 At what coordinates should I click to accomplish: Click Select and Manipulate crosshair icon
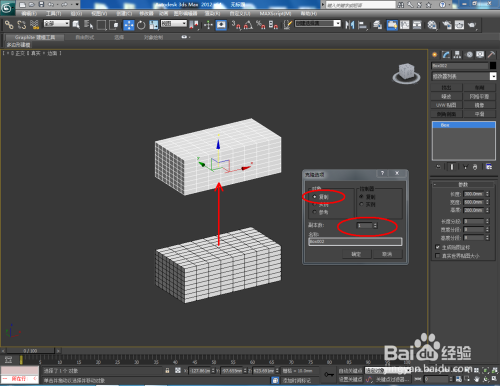click(x=208, y=25)
